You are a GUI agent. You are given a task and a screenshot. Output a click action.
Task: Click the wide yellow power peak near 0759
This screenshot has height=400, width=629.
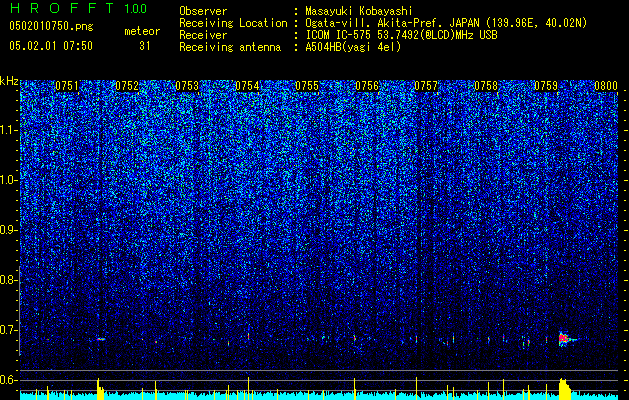coord(564,389)
